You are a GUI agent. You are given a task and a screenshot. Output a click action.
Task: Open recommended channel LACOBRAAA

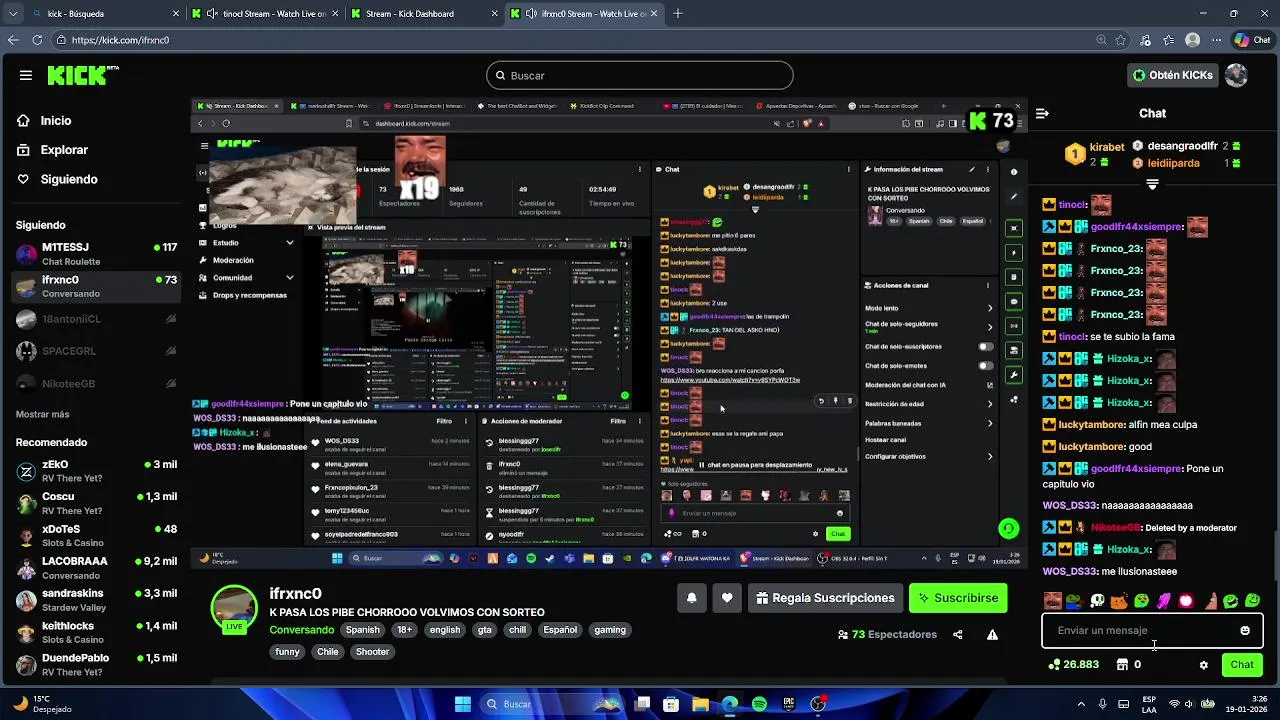pyautogui.click(x=96, y=568)
